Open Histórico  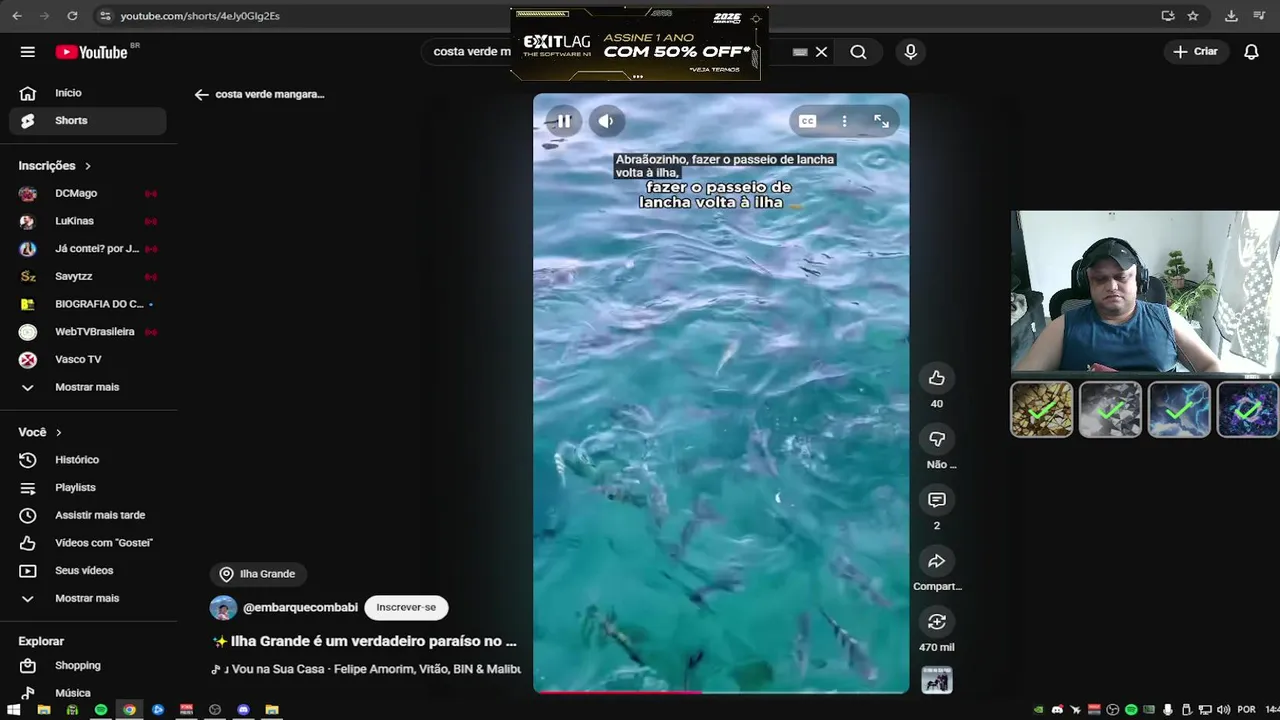pos(88,460)
